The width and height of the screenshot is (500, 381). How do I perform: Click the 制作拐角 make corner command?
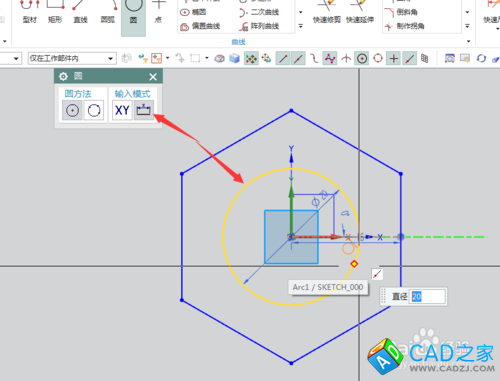(404, 26)
